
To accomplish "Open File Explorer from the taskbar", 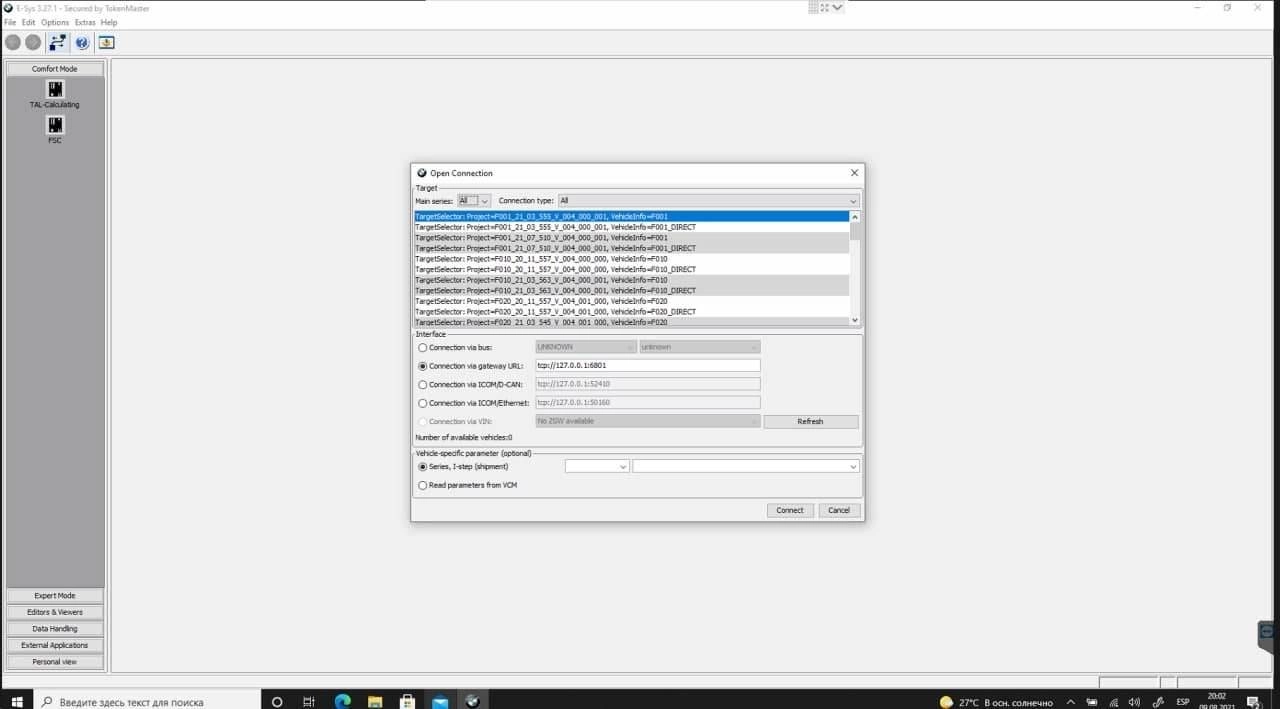I will point(374,702).
